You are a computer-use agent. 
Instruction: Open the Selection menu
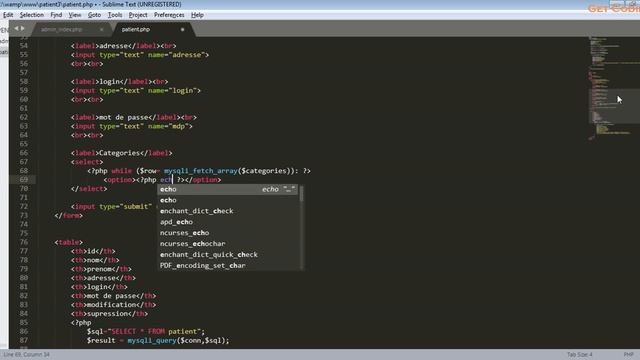tap(31, 15)
